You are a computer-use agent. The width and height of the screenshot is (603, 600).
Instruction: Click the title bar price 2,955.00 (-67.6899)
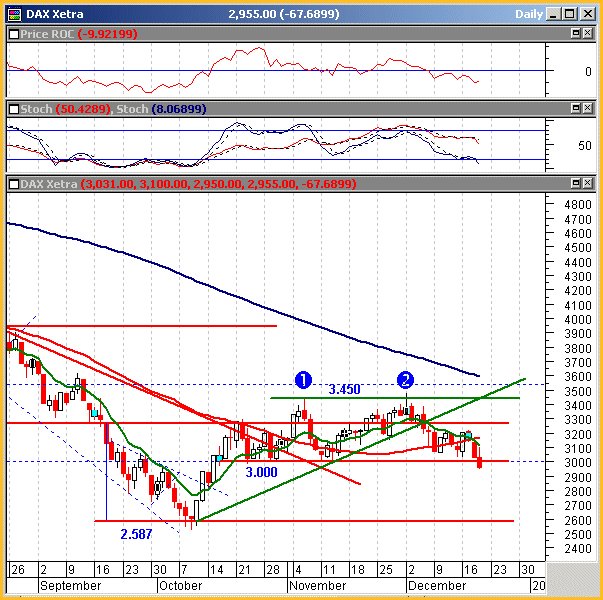(x=284, y=14)
